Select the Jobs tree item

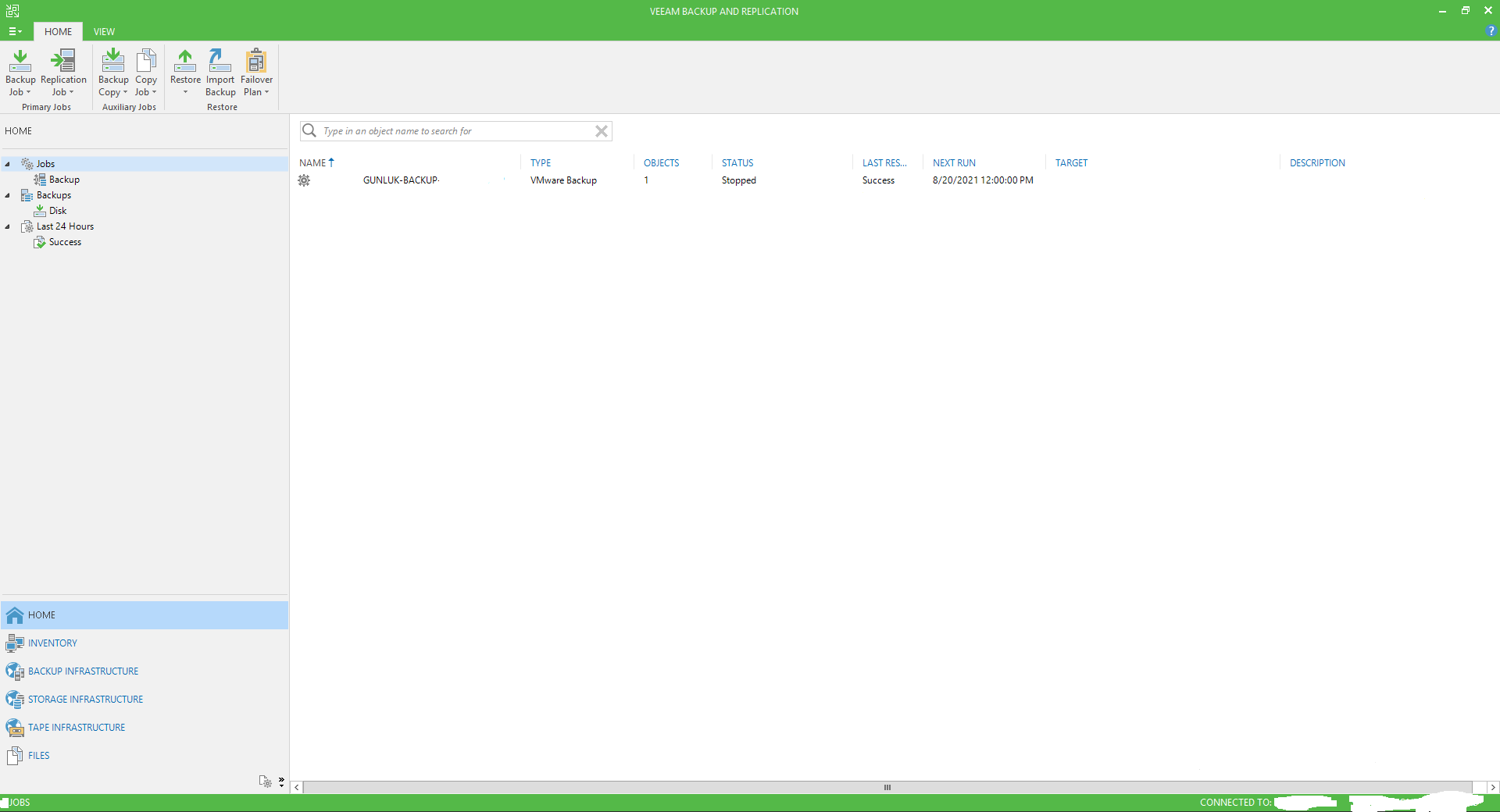point(45,164)
